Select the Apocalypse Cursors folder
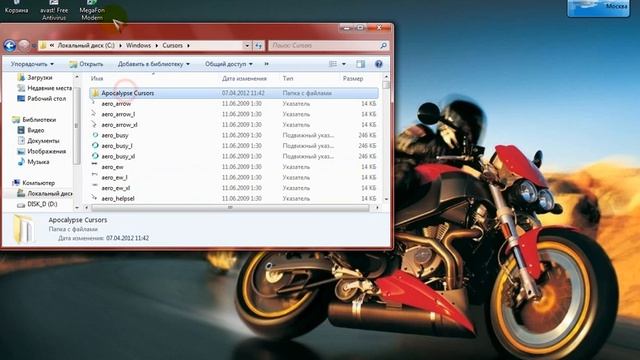The image size is (640, 360). click(233, 93)
